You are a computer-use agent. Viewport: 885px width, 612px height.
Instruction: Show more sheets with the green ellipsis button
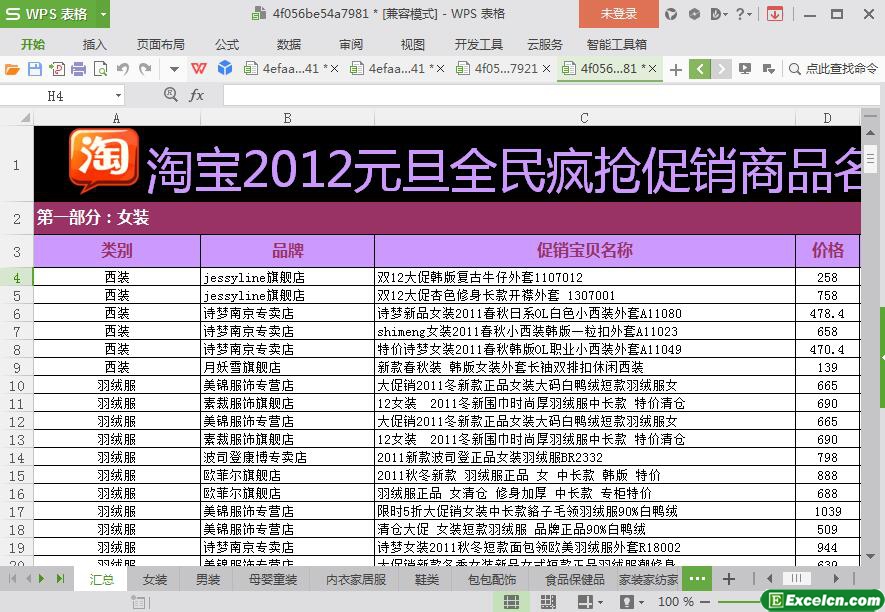(698, 579)
